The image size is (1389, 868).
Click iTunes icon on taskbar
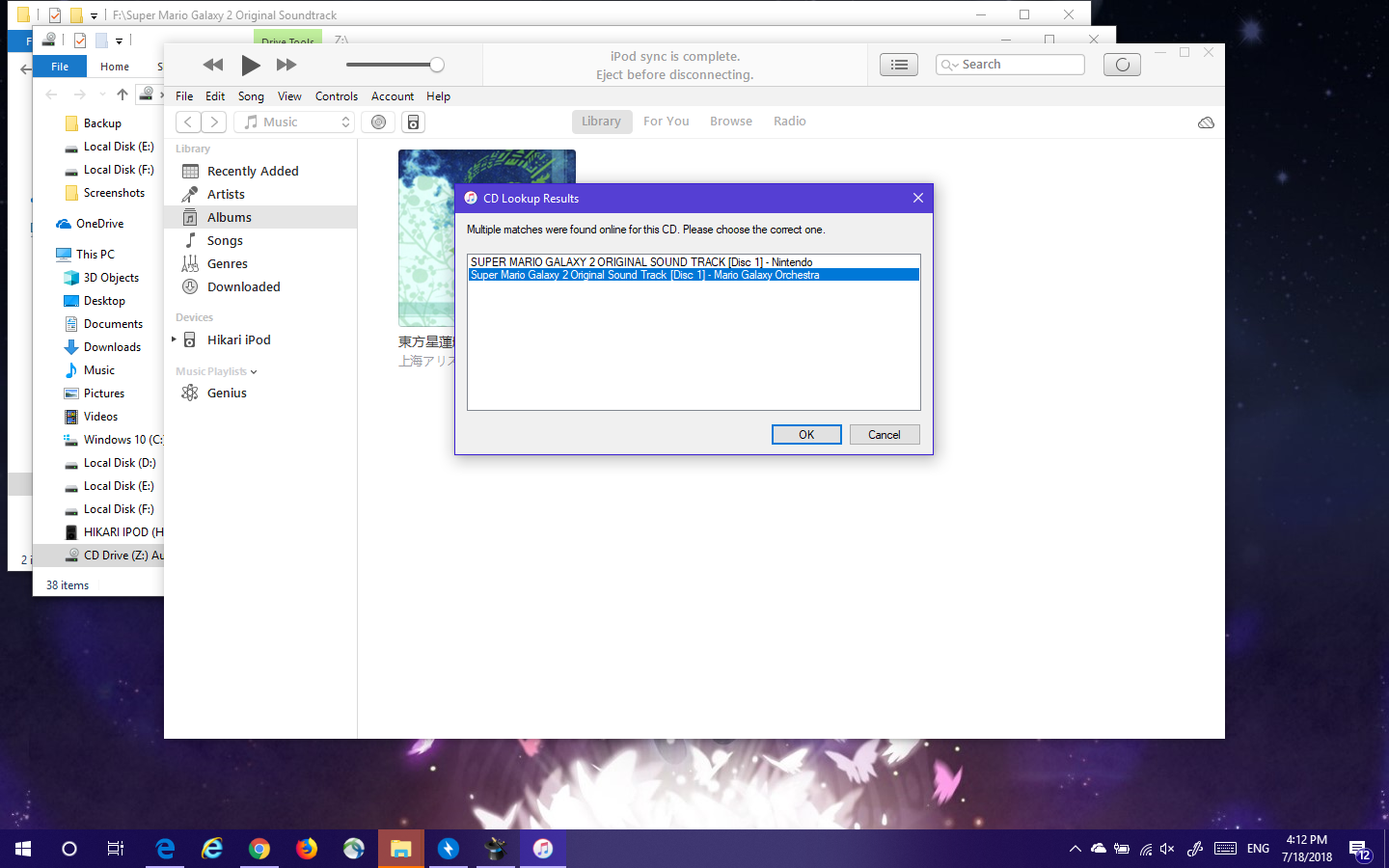(543, 849)
